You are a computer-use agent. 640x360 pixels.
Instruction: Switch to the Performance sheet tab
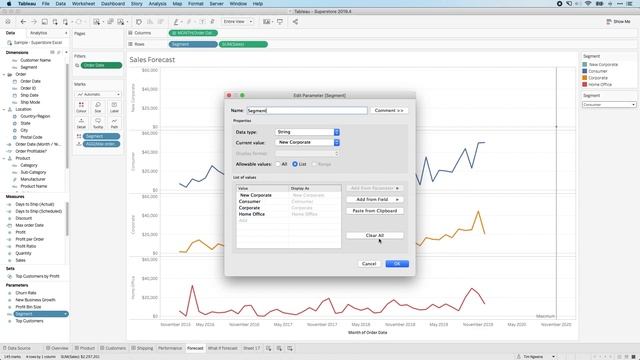tap(170, 348)
